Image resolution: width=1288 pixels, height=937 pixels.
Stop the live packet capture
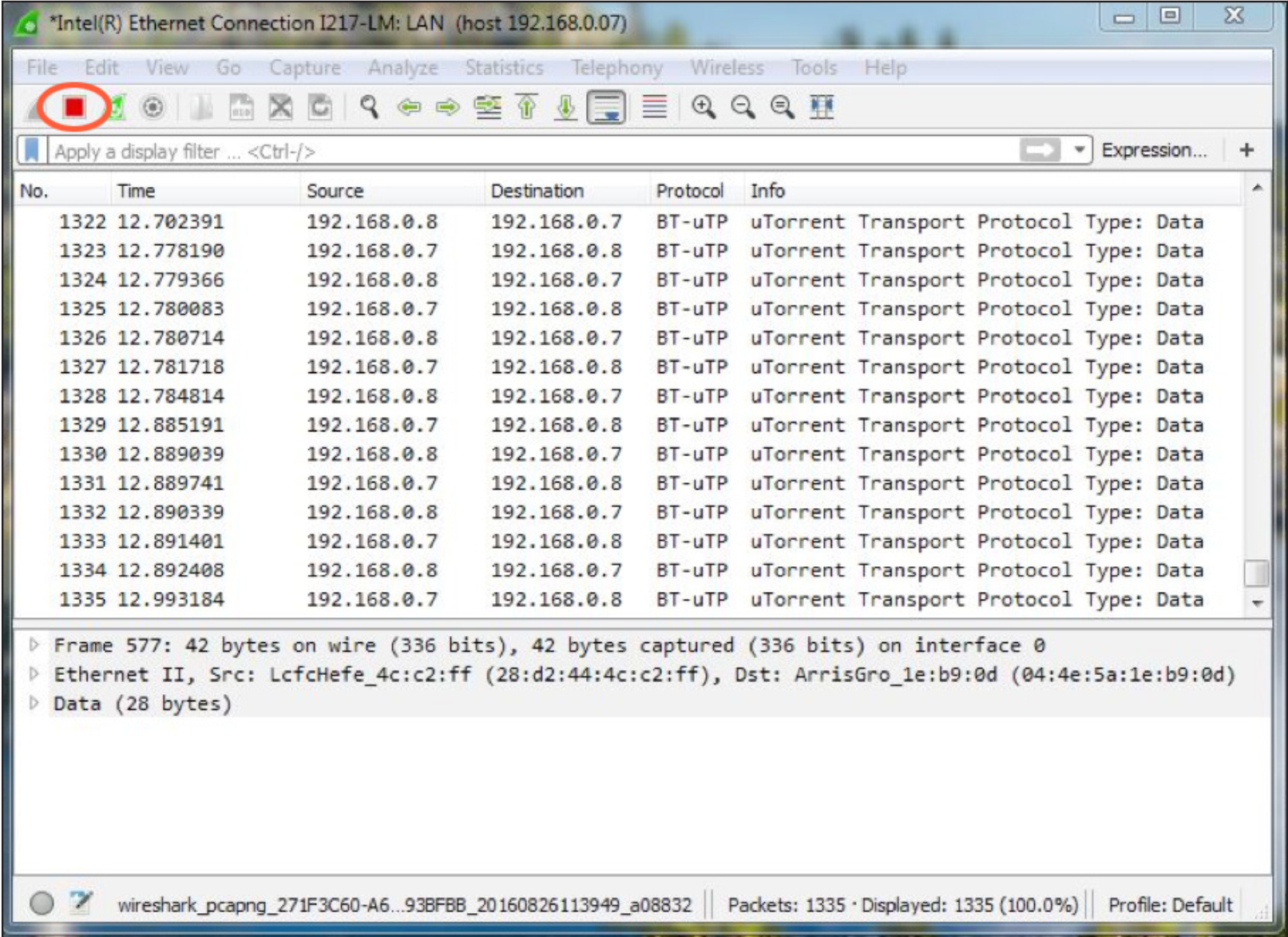coord(73,108)
